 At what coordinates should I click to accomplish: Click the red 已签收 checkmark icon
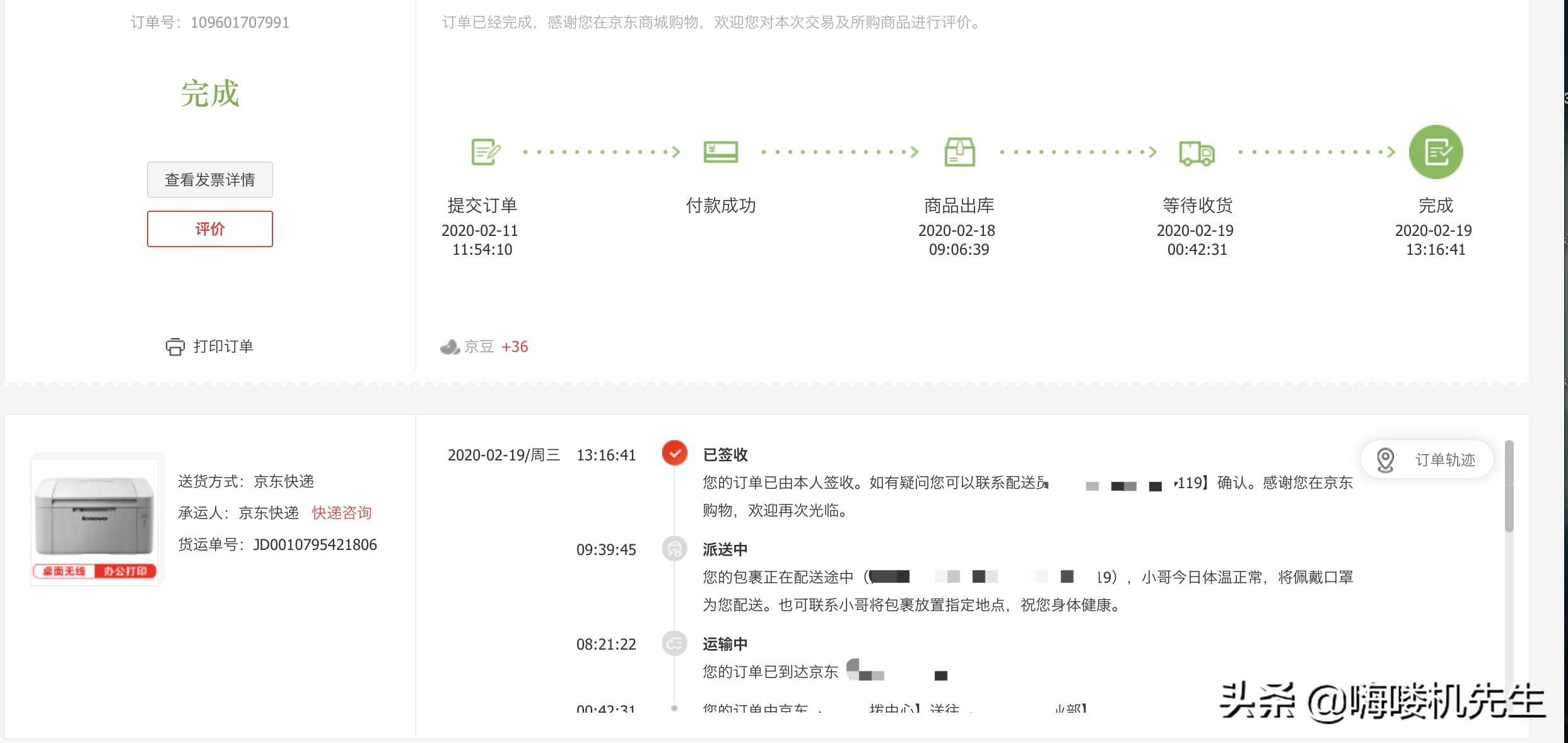point(674,454)
